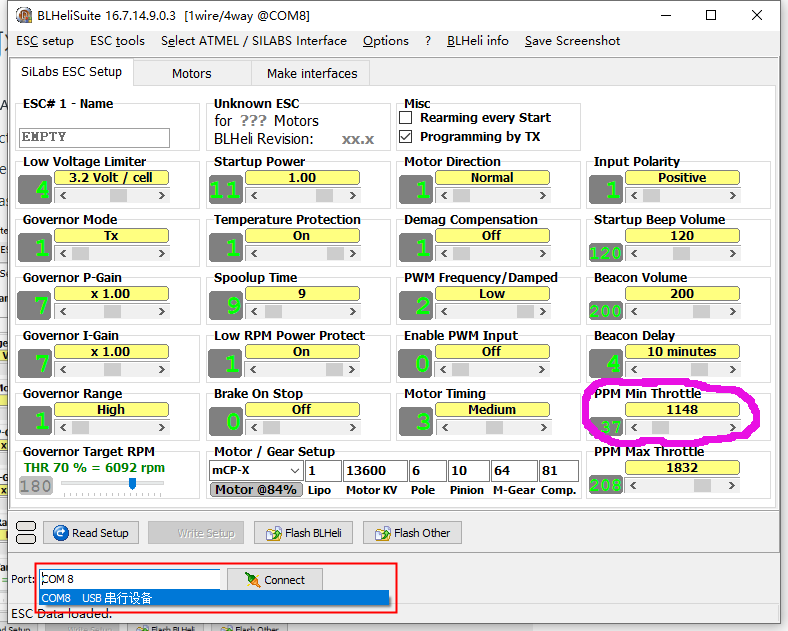Open the question mark help menu

tap(428, 41)
